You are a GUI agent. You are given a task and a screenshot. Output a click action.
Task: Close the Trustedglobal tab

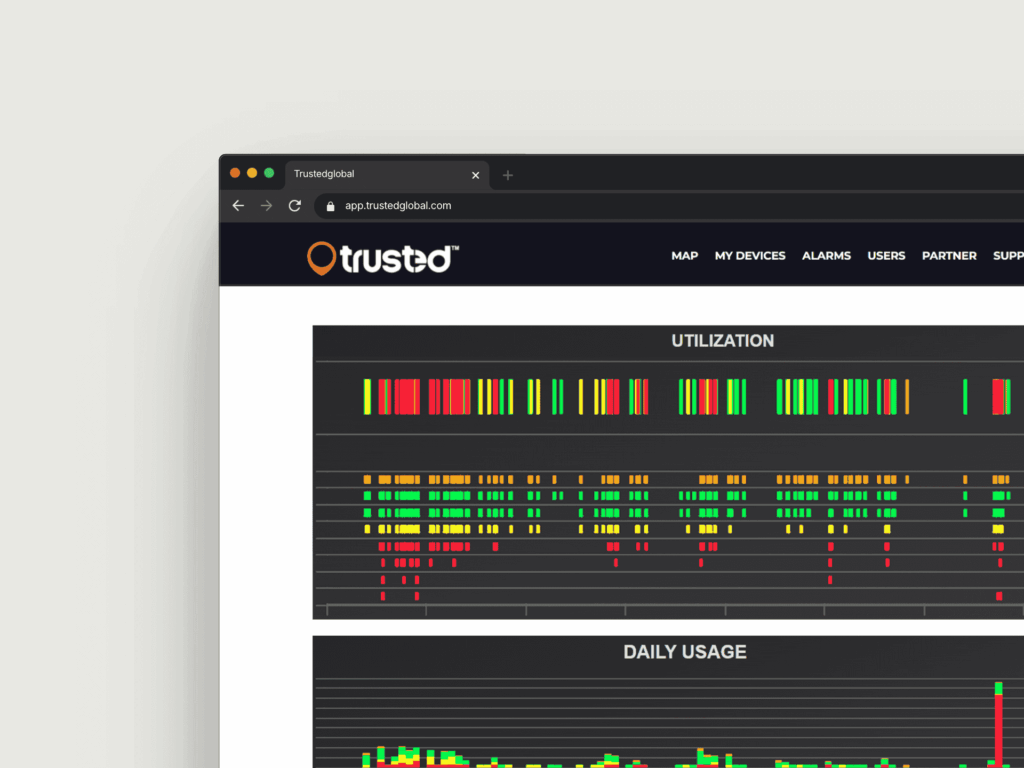coord(475,175)
